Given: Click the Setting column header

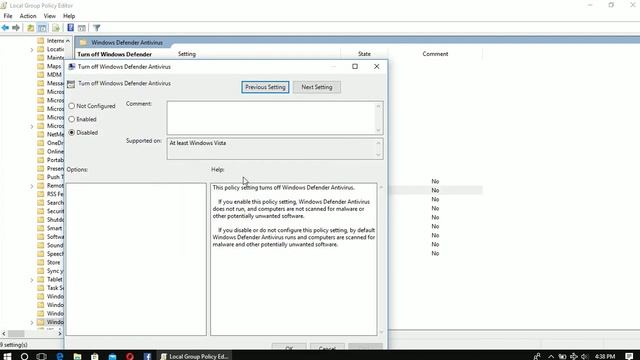Looking at the screenshot, I should [x=187, y=54].
